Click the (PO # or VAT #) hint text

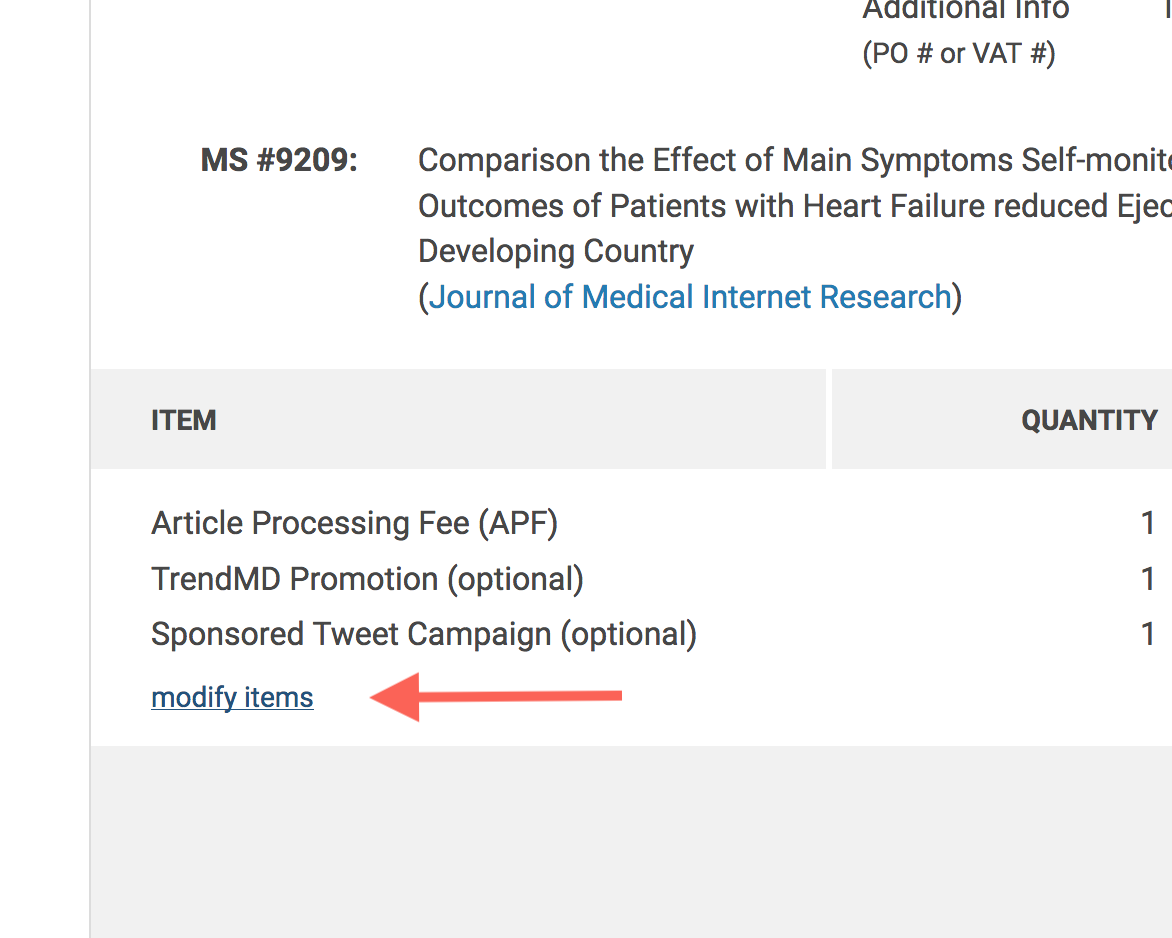[959, 53]
